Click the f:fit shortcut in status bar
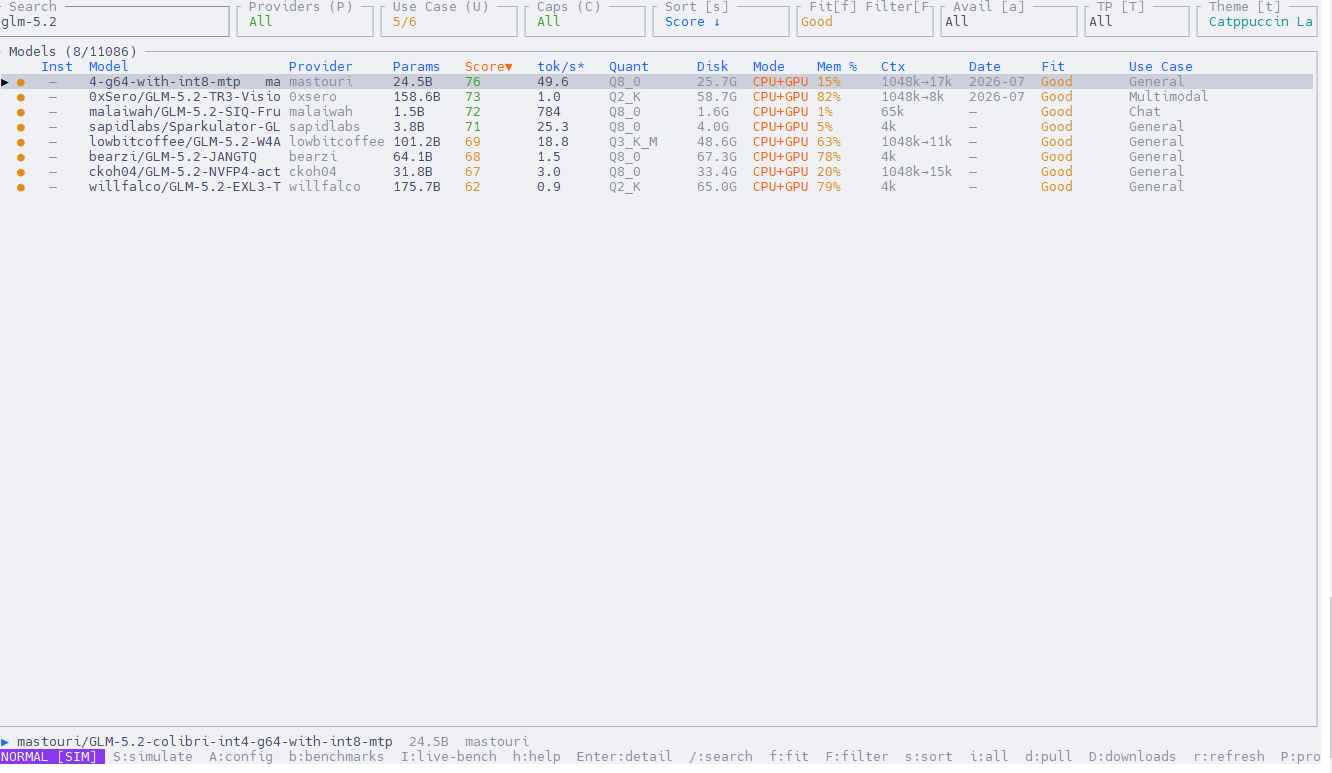Image resolution: width=1332 pixels, height=773 pixels. point(789,757)
